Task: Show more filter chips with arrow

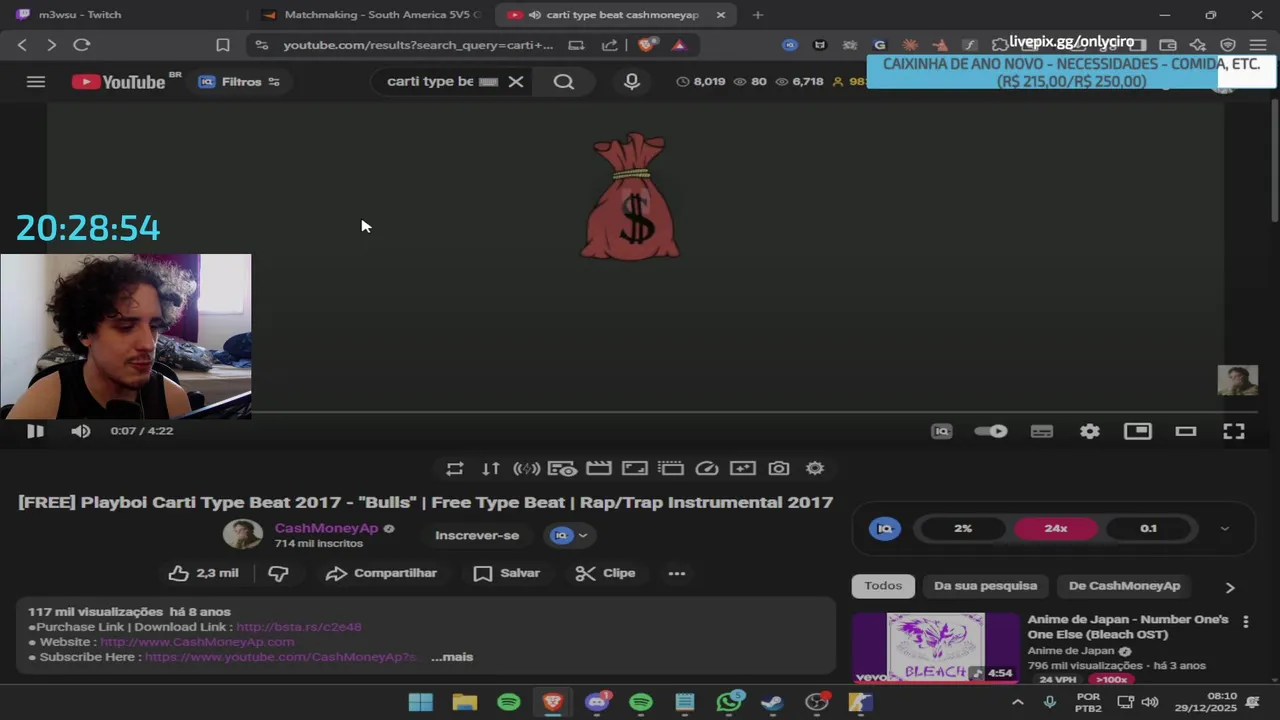Action: tap(1230, 587)
